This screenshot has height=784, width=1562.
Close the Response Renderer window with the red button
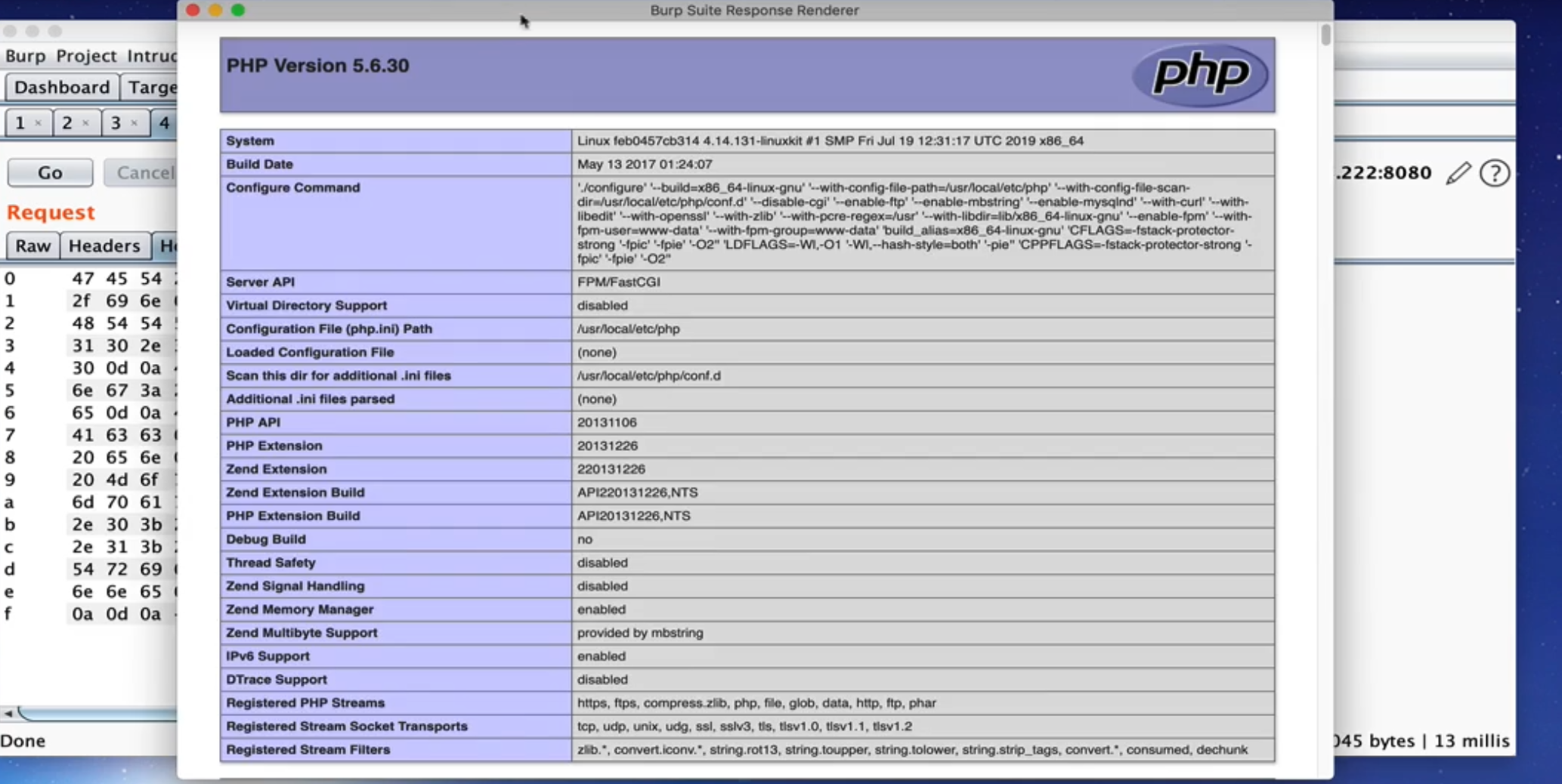pyautogui.click(x=193, y=10)
